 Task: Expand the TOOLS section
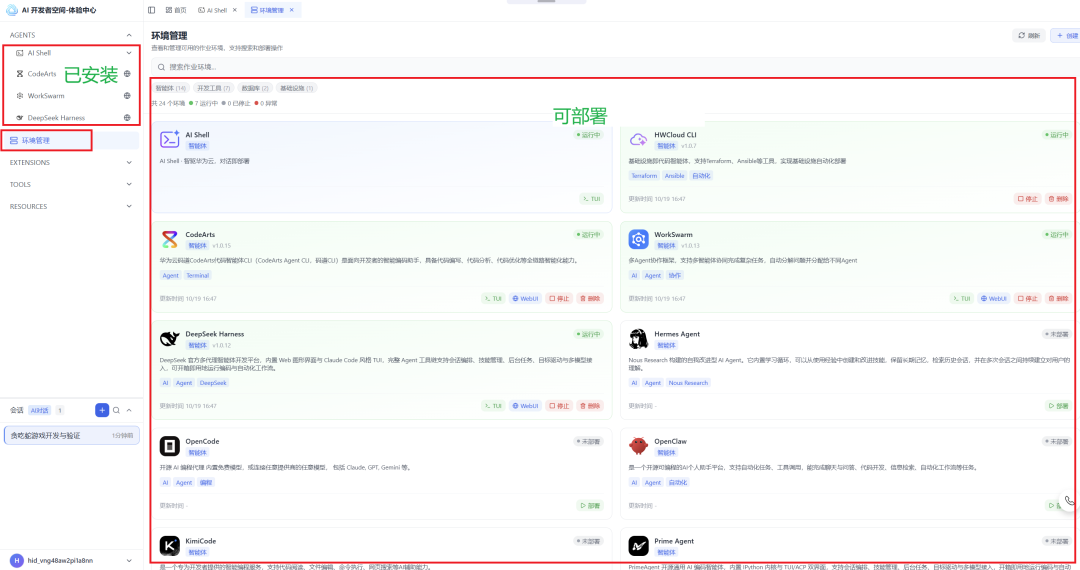point(129,184)
